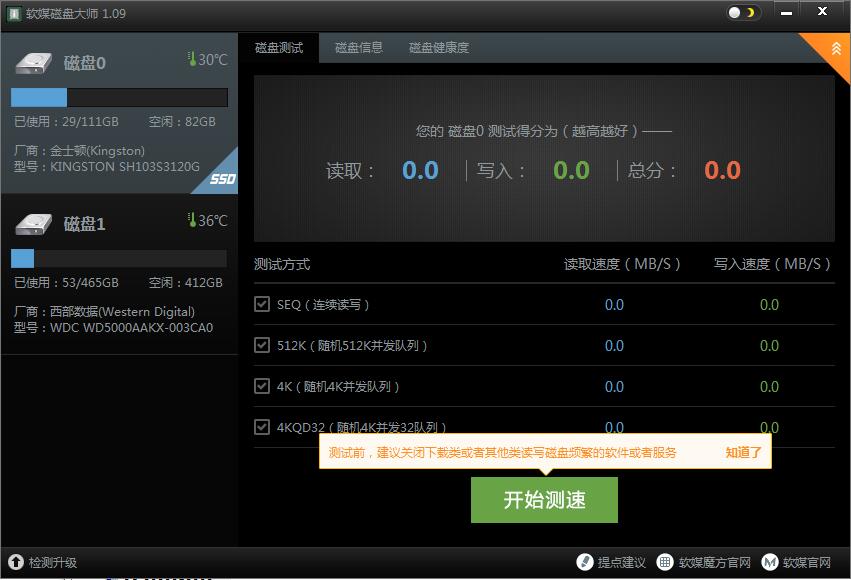Toggle the 4KQD32 test checkbox
851x580 pixels.
[262, 426]
